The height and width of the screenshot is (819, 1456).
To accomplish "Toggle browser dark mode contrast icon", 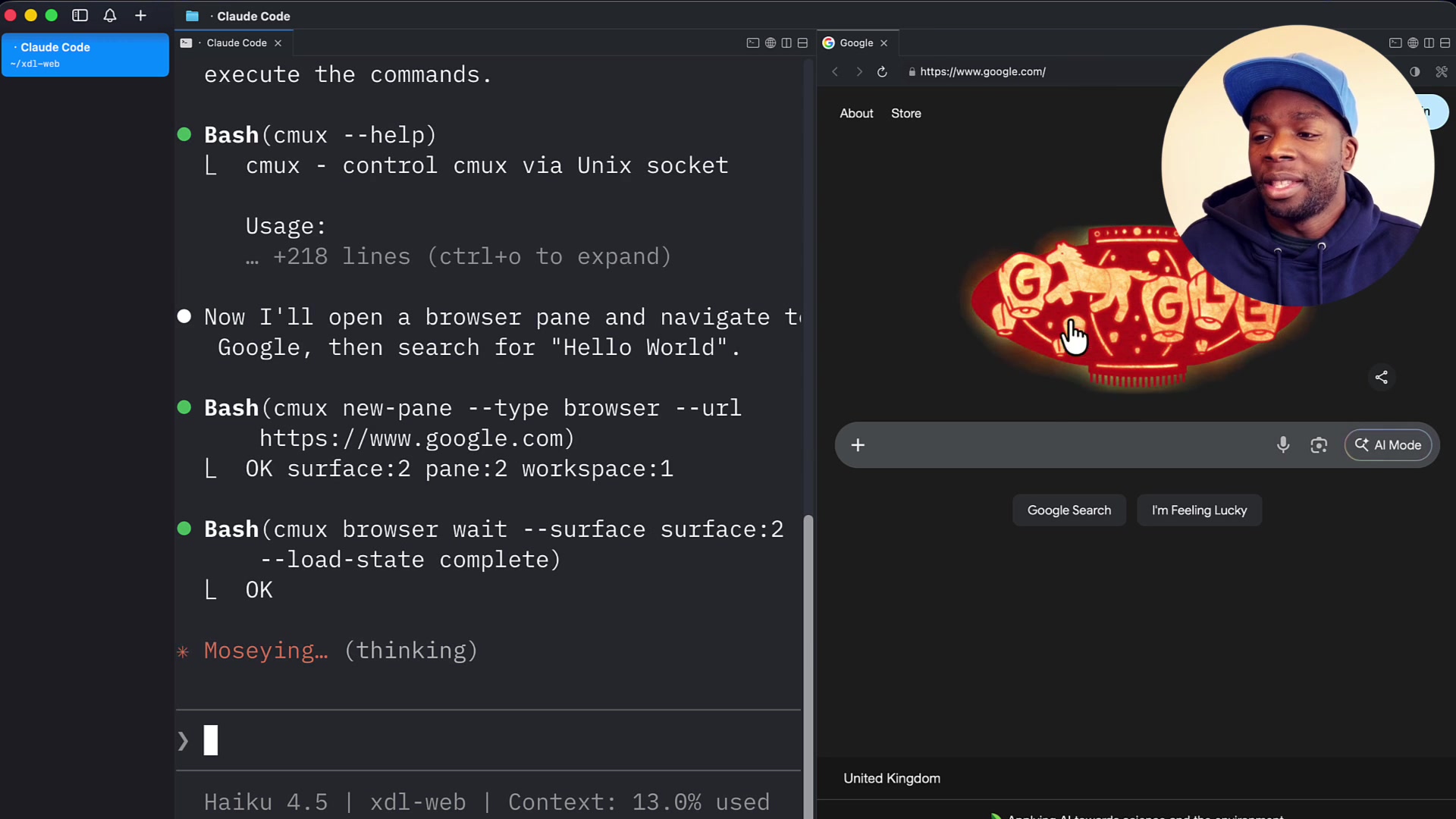I will click(1414, 71).
